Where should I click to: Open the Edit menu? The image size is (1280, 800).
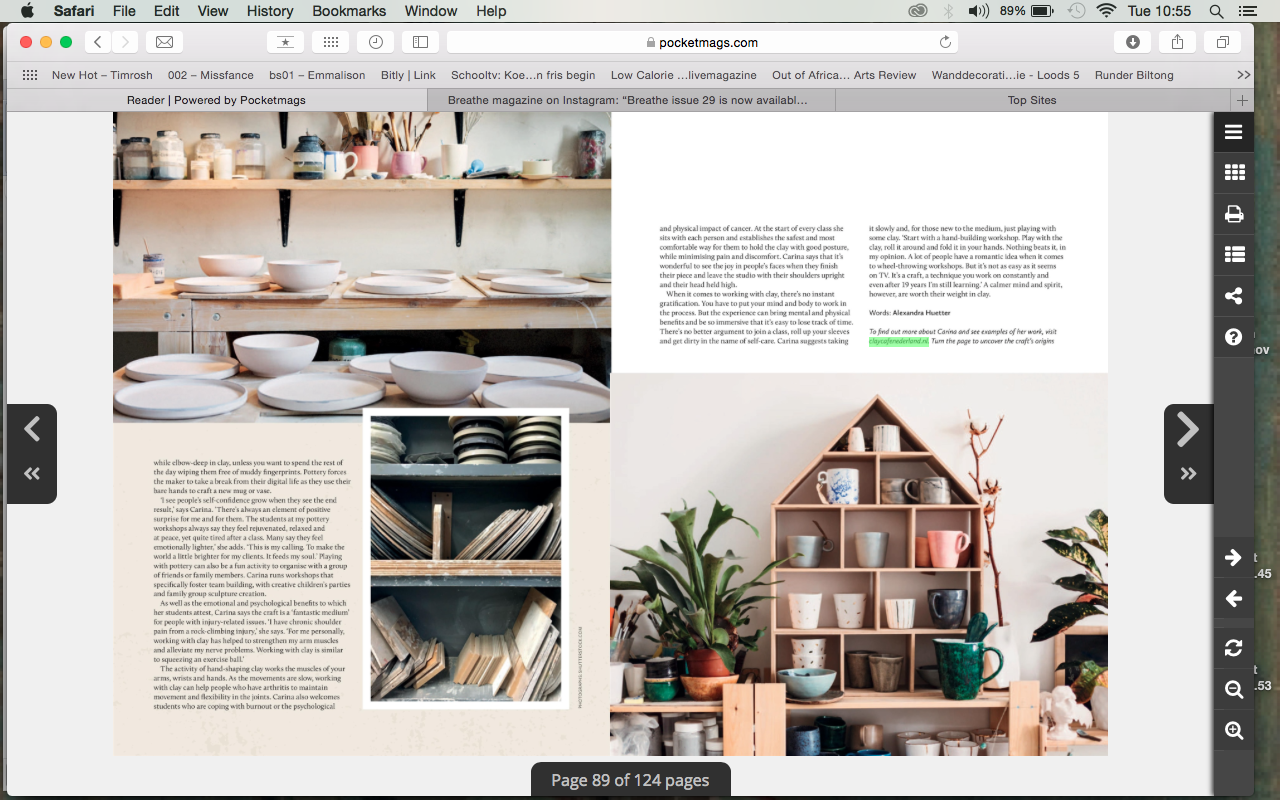167,11
